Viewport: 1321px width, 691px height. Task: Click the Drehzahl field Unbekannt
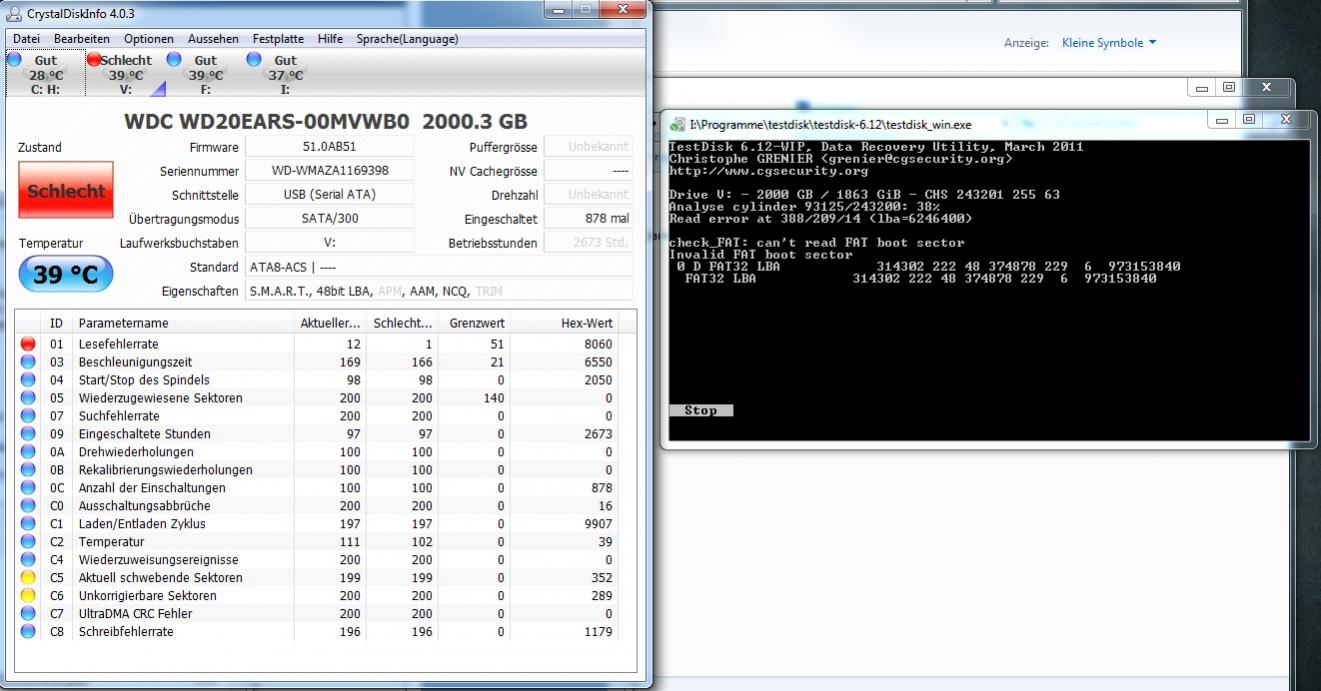(589, 195)
